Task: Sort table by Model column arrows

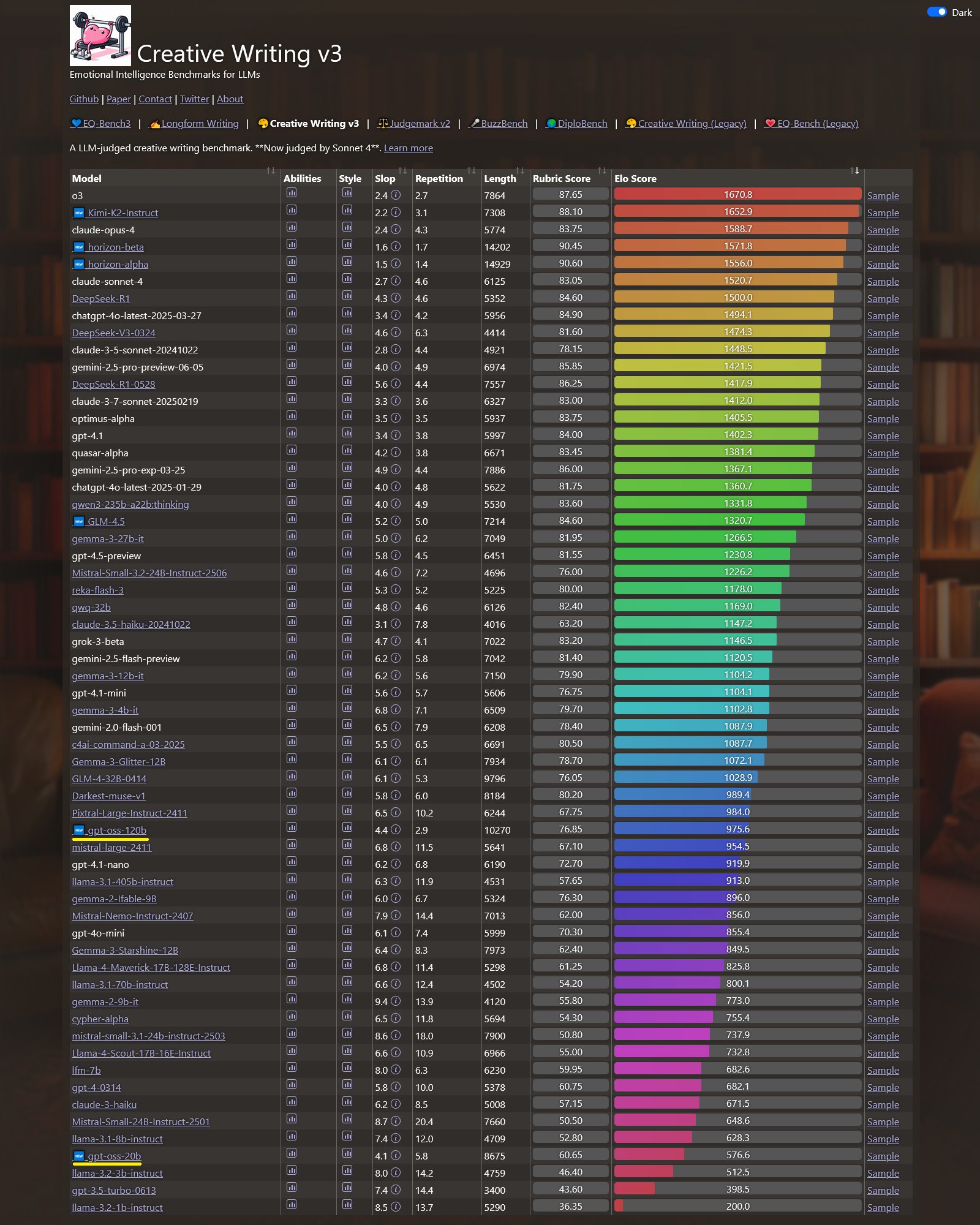Action: point(271,171)
